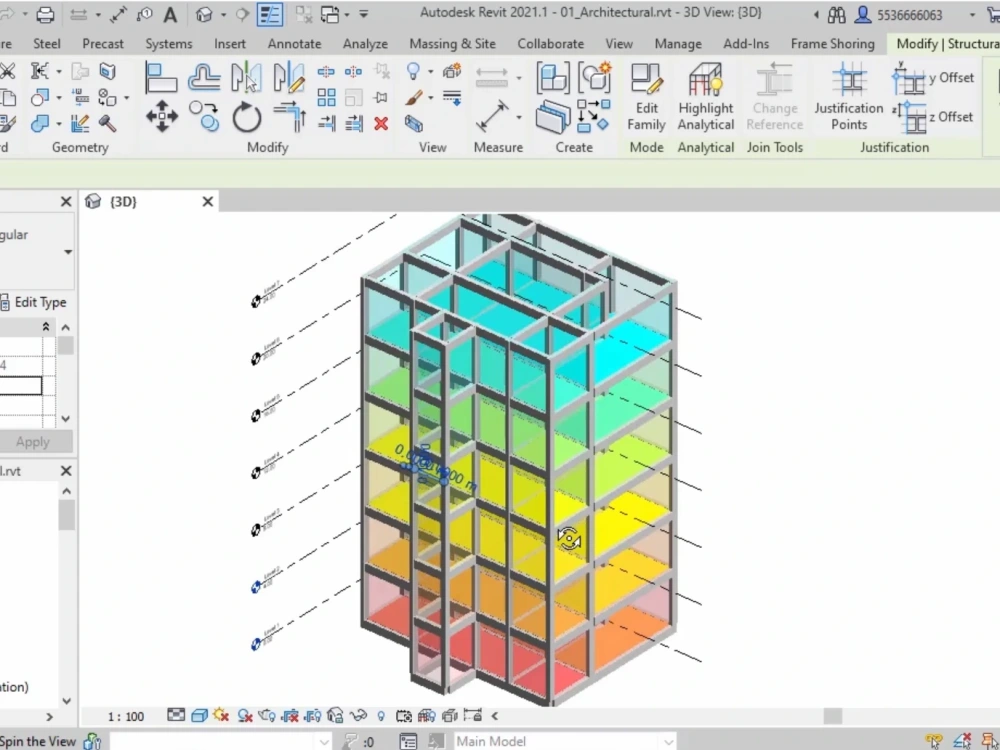Reveal hidden elements with the lightbulb toggle
Image resolution: width=1000 pixels, height=750 pixels.
coord(380,715)
